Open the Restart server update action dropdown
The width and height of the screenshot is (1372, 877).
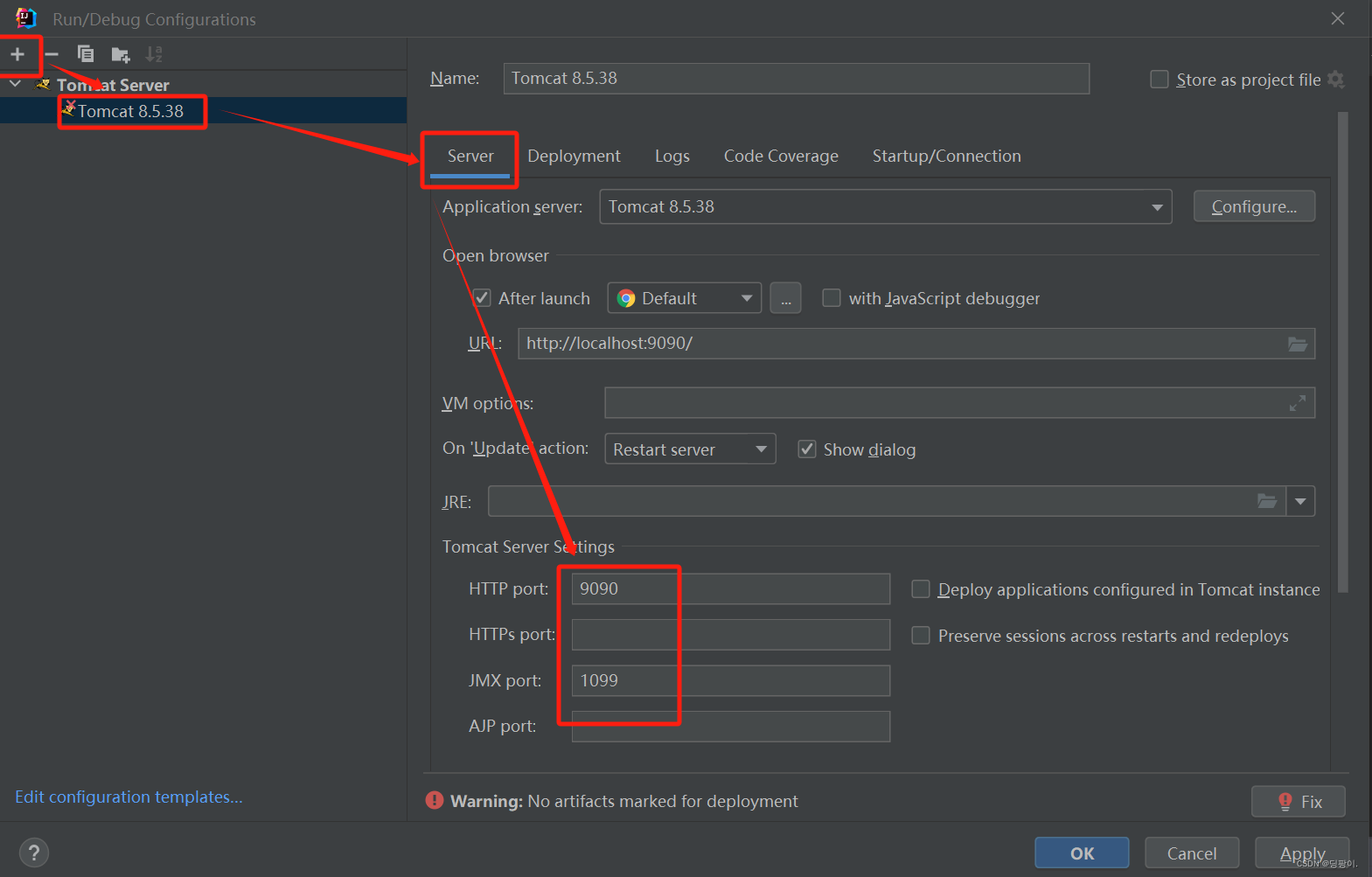coord(690,449)
